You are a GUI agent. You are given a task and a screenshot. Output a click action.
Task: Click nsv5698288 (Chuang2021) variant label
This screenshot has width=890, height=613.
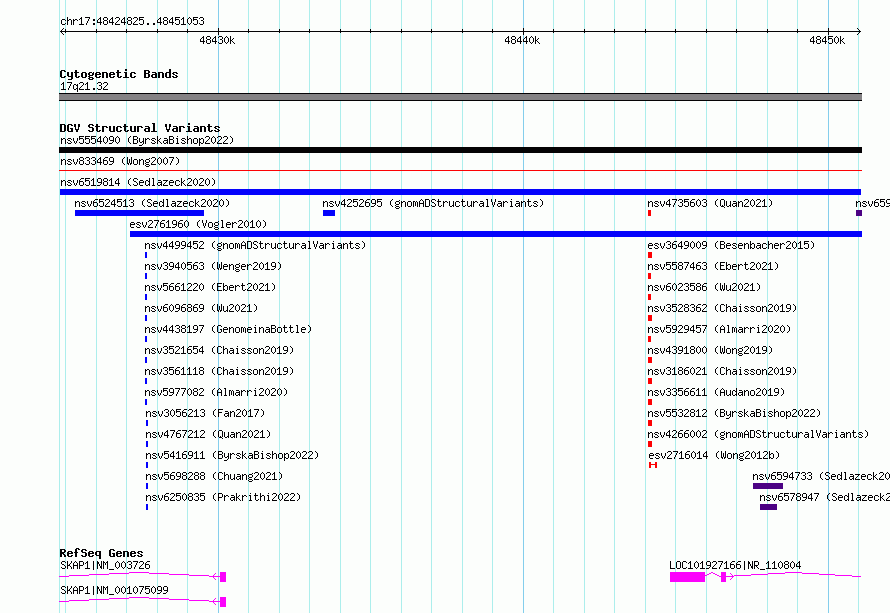[214, 476]
